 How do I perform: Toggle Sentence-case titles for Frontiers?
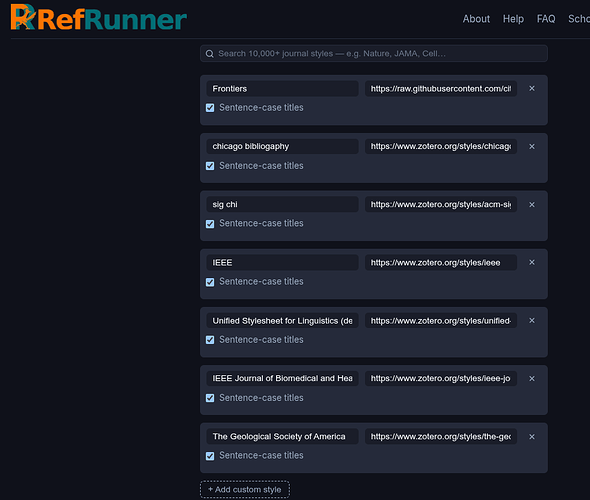[x=210, y=108]
